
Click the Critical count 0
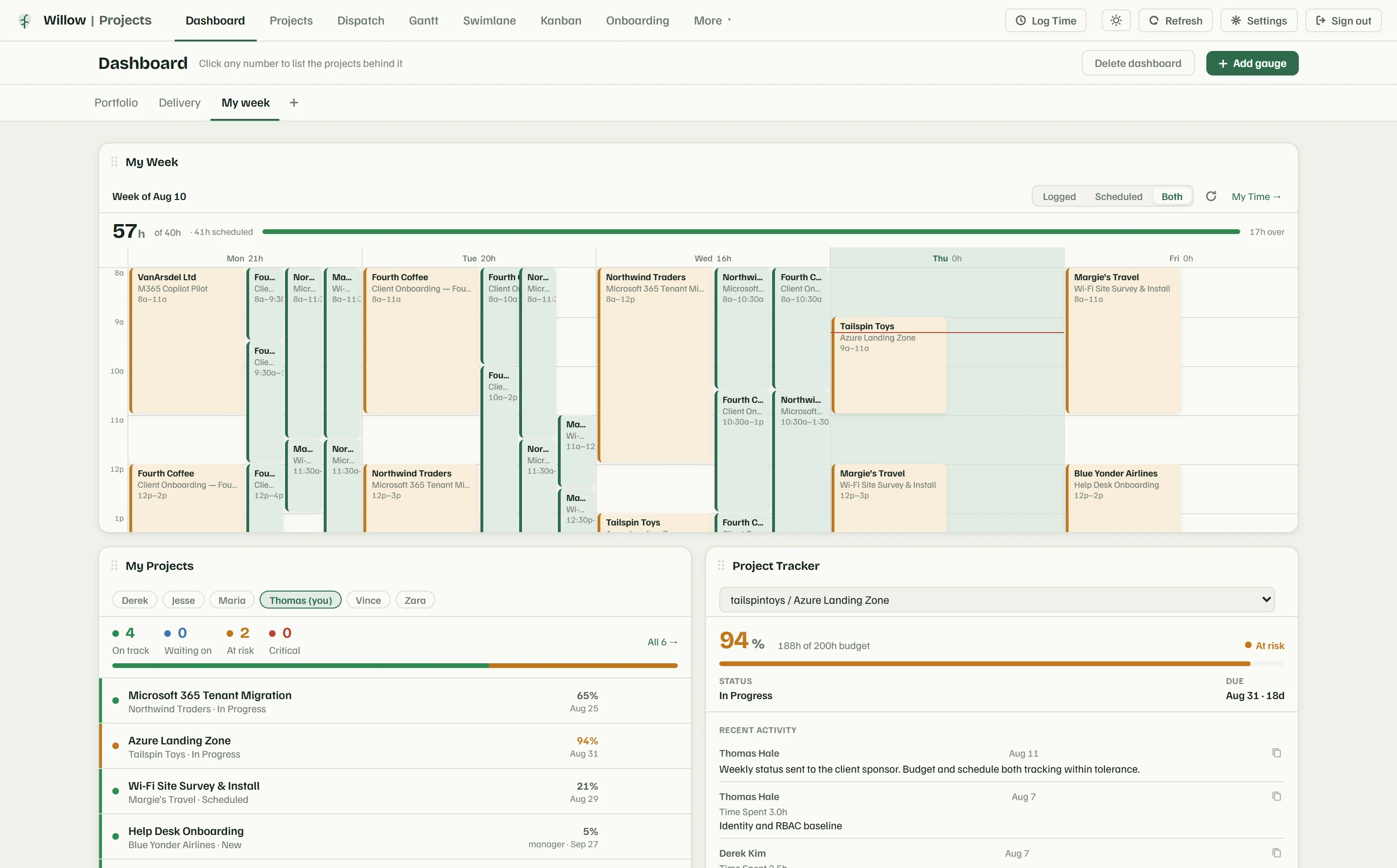coord(287,633)
